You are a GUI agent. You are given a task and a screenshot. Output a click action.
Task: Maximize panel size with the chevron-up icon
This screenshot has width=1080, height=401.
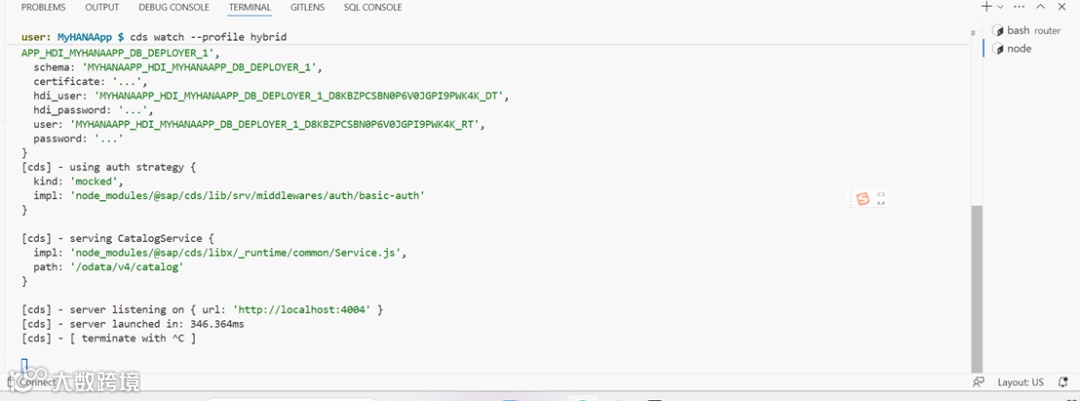click(x=1041, y=7)
